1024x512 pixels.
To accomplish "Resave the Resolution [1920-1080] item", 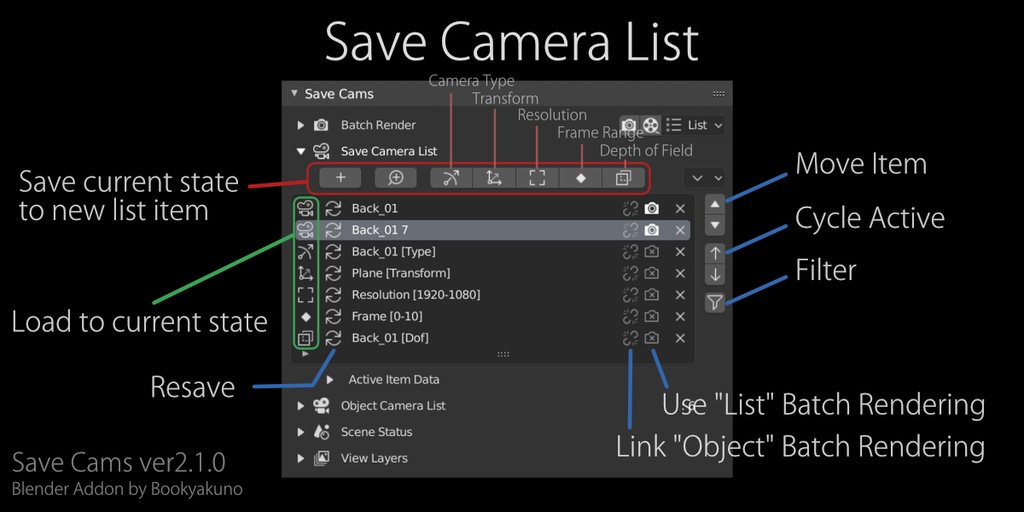I will [x=334, y=295].
